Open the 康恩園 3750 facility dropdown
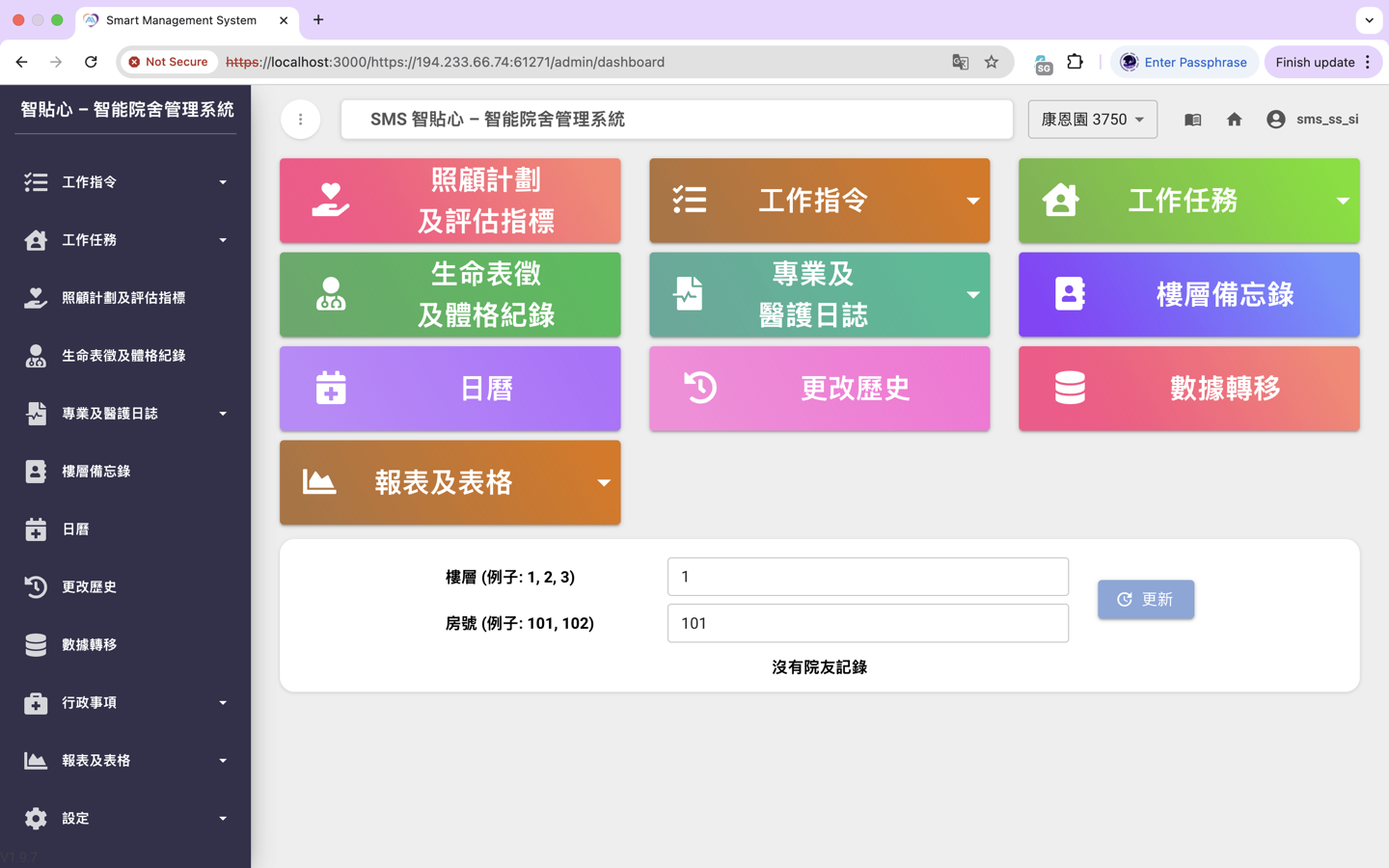Image resolution: width=1389 pixels, height=868 pixels. click(1092, 120)
